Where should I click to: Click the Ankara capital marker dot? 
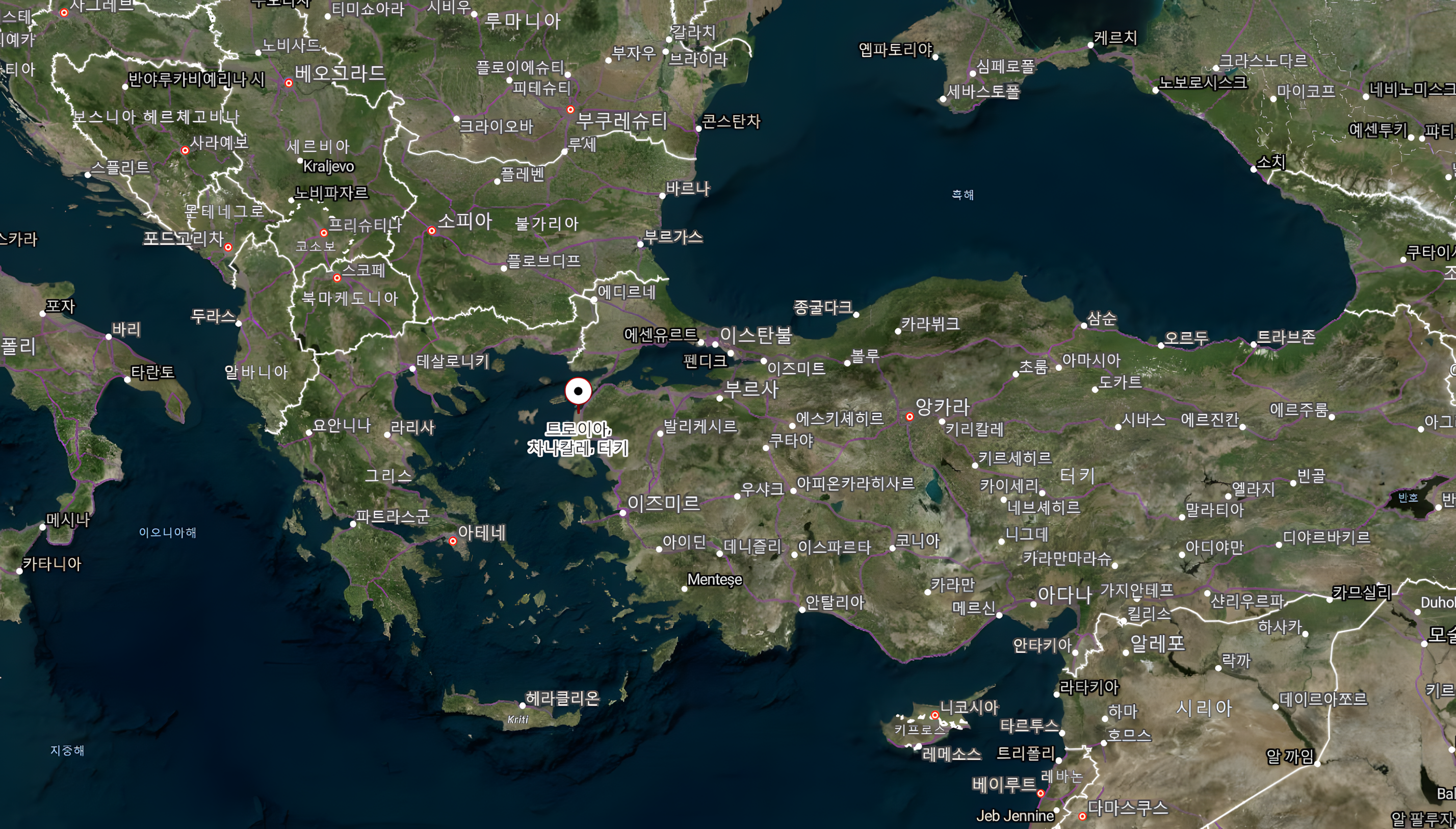(909, 417)
